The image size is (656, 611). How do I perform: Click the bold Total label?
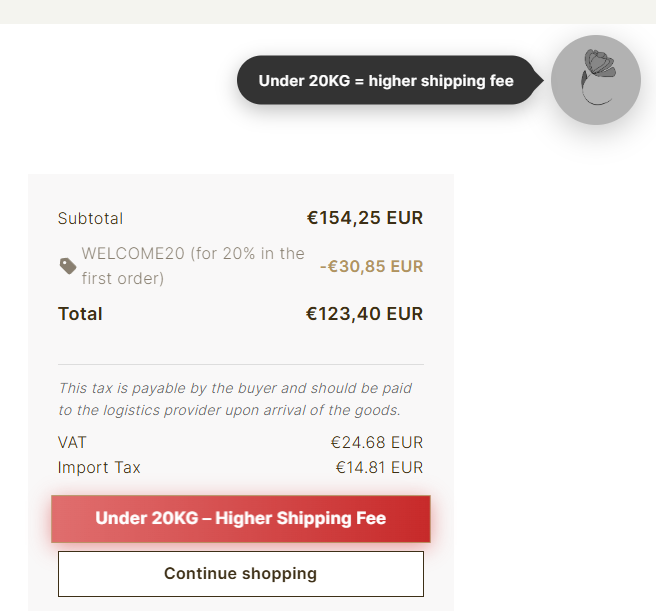[x=80, y=314]
